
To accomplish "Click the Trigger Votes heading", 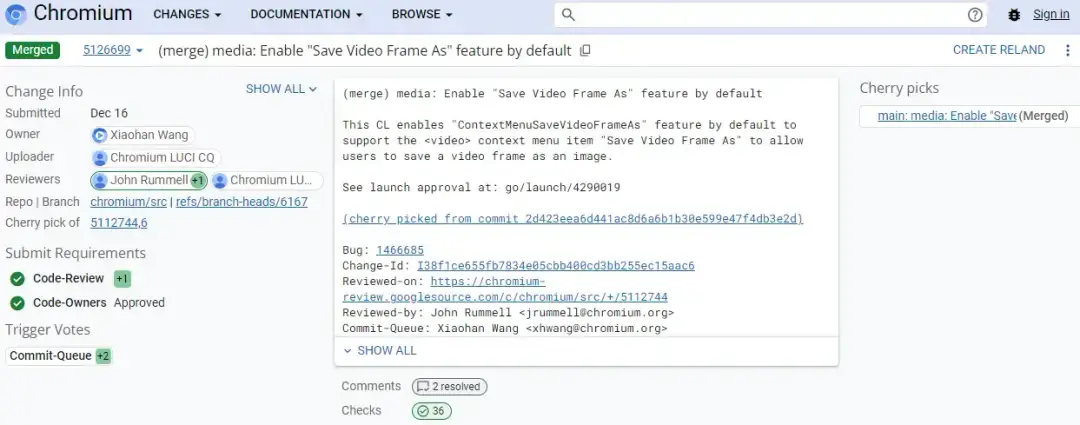I will (48, 330).
